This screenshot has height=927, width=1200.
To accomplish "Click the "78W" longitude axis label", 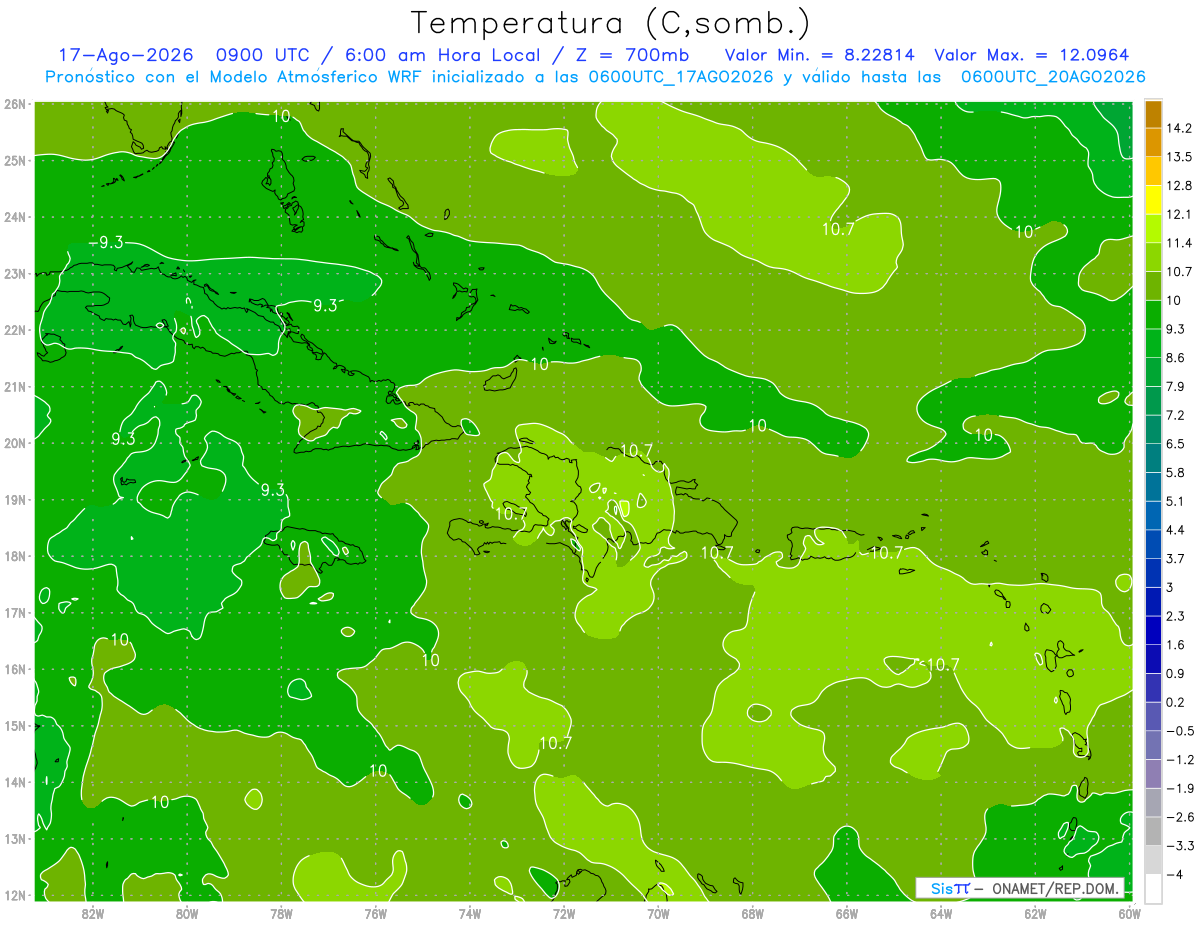I will pyautogui.click(x=281, y=913).
